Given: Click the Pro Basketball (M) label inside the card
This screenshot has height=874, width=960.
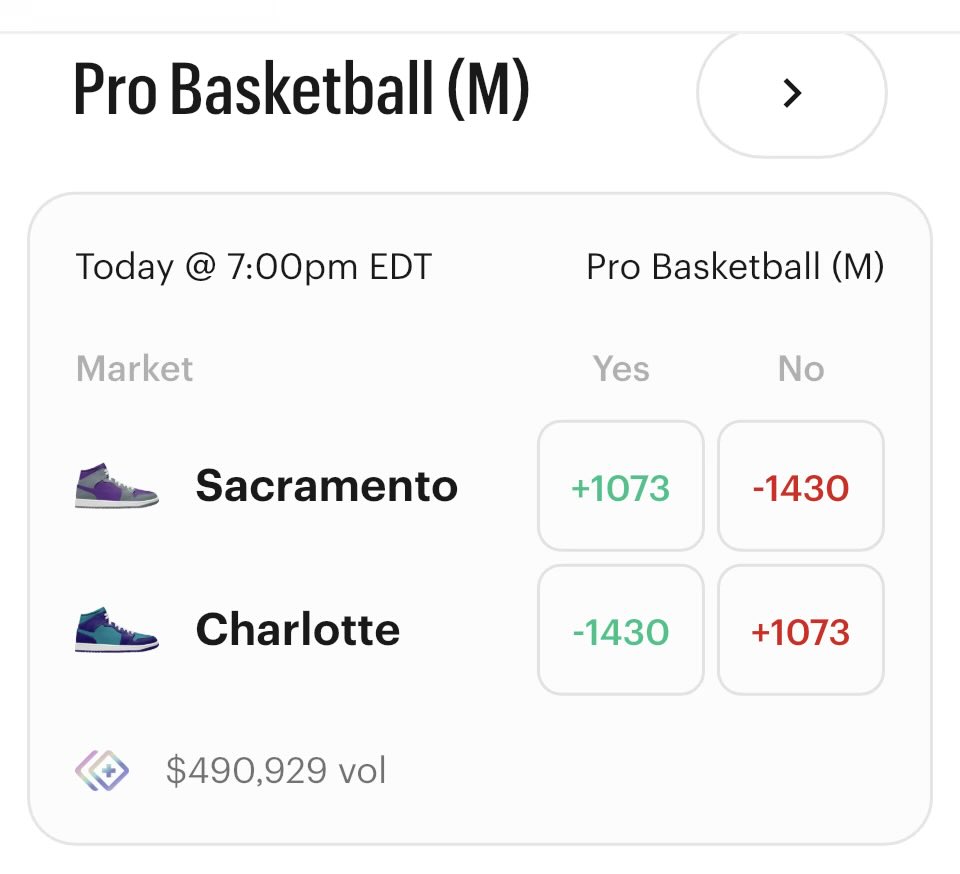Looking at the screenshot, I should (x=735, y=267).
